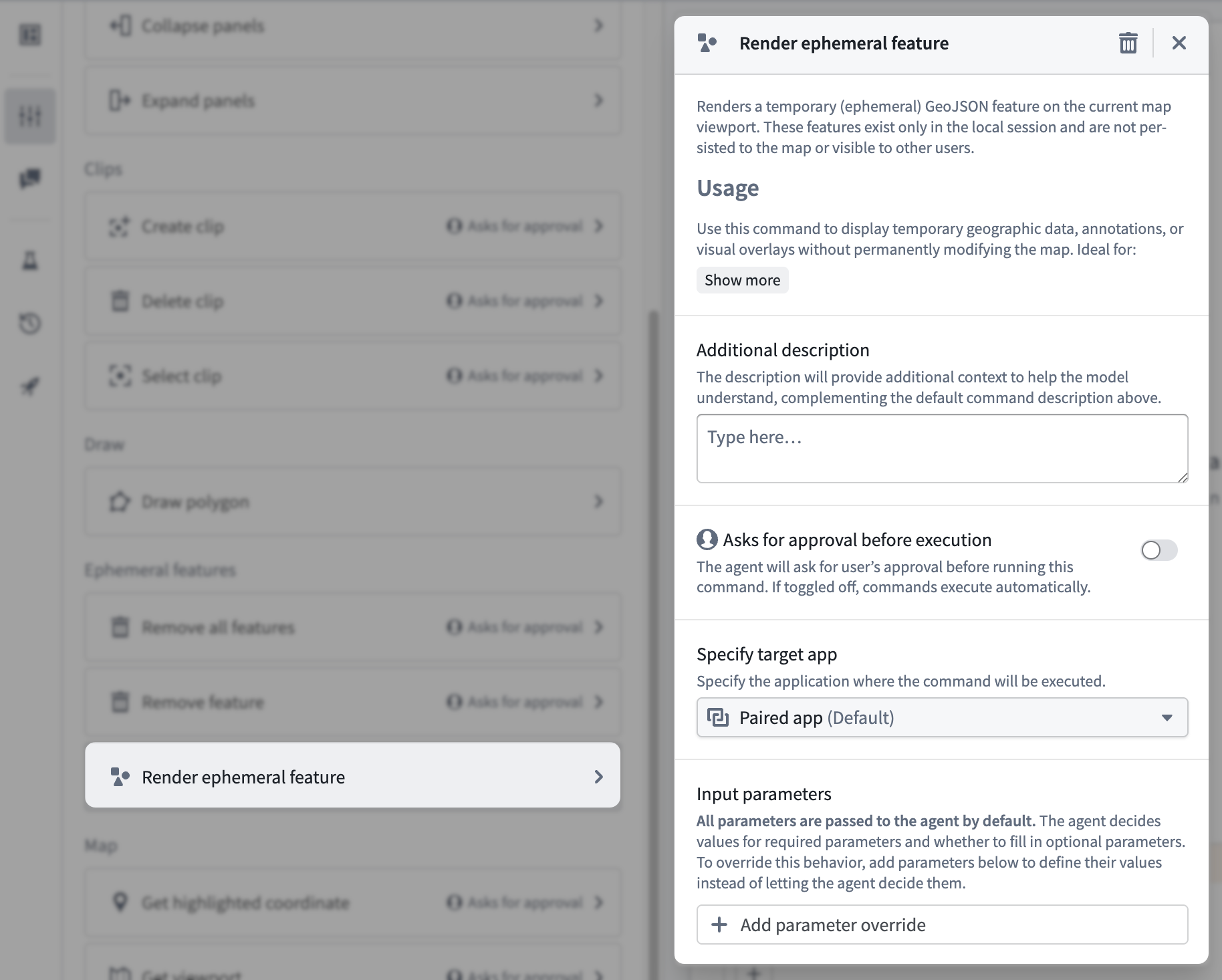Click the Render ephemeral feature icon in panel header
This screenshot has width=1222, height=980.
click(707, 43)
